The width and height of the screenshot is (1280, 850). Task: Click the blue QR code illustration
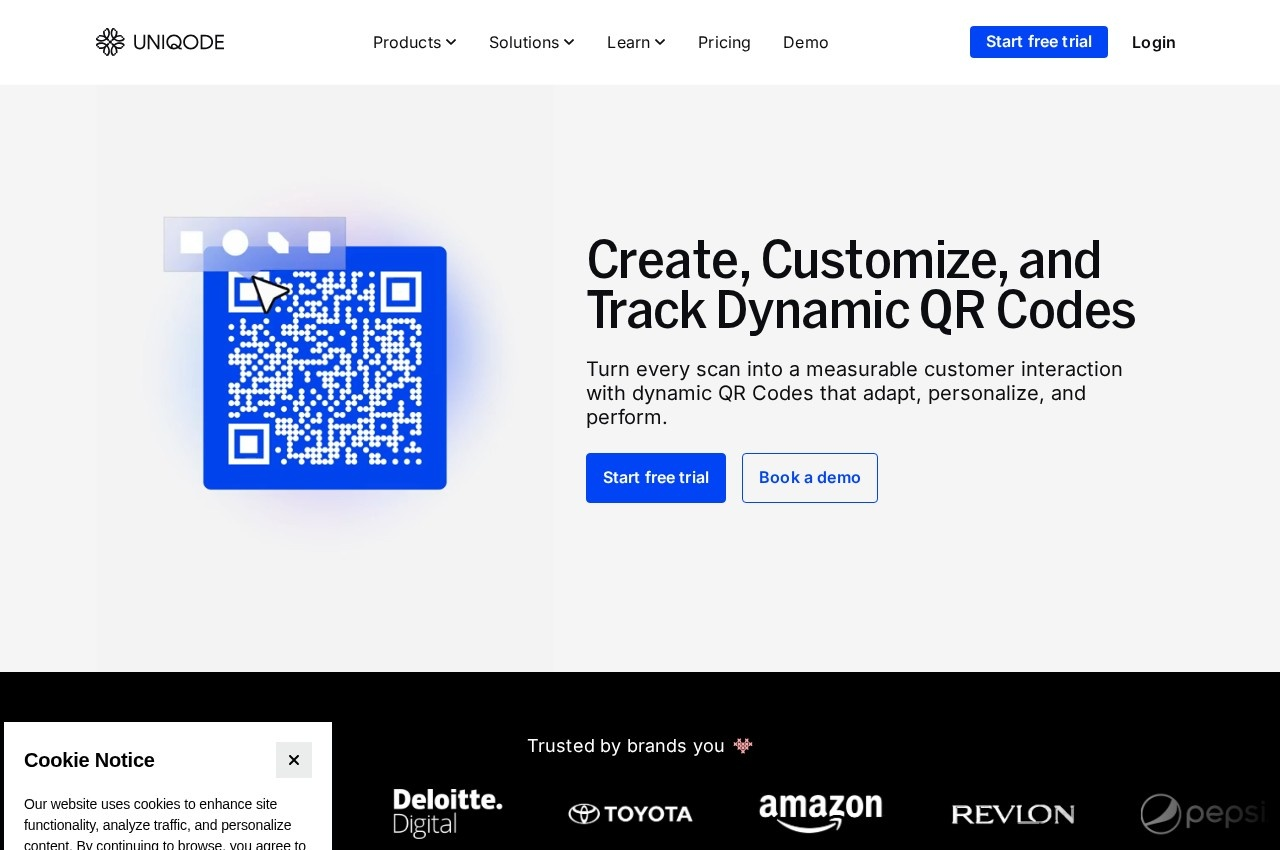[x=325, y=368]
